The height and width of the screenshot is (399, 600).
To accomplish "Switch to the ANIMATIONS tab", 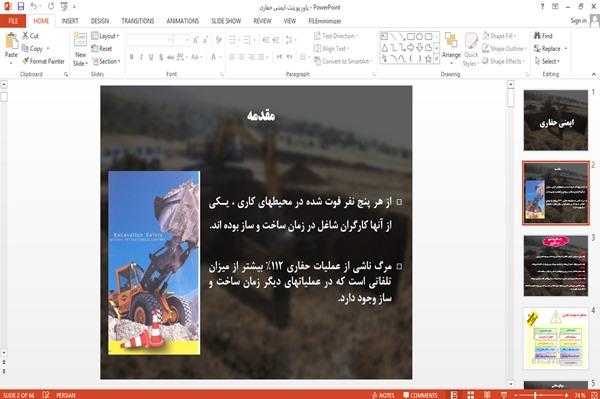I will pos(183,21).
